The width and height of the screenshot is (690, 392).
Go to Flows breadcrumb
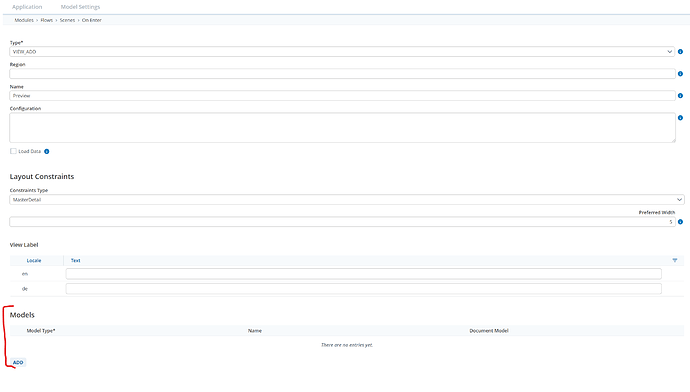[47, 20]
